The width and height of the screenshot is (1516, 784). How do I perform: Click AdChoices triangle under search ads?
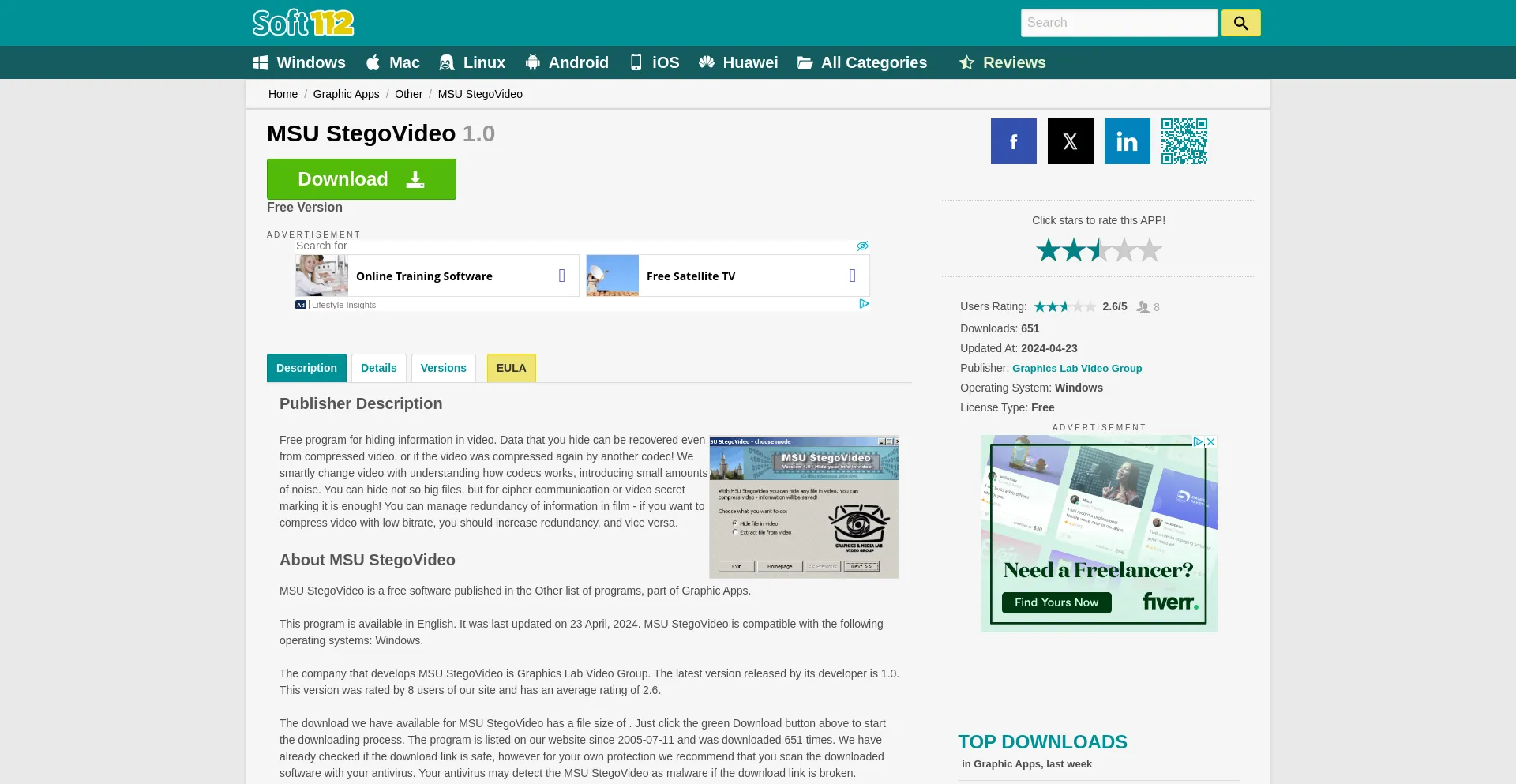(x=864, y=304)
